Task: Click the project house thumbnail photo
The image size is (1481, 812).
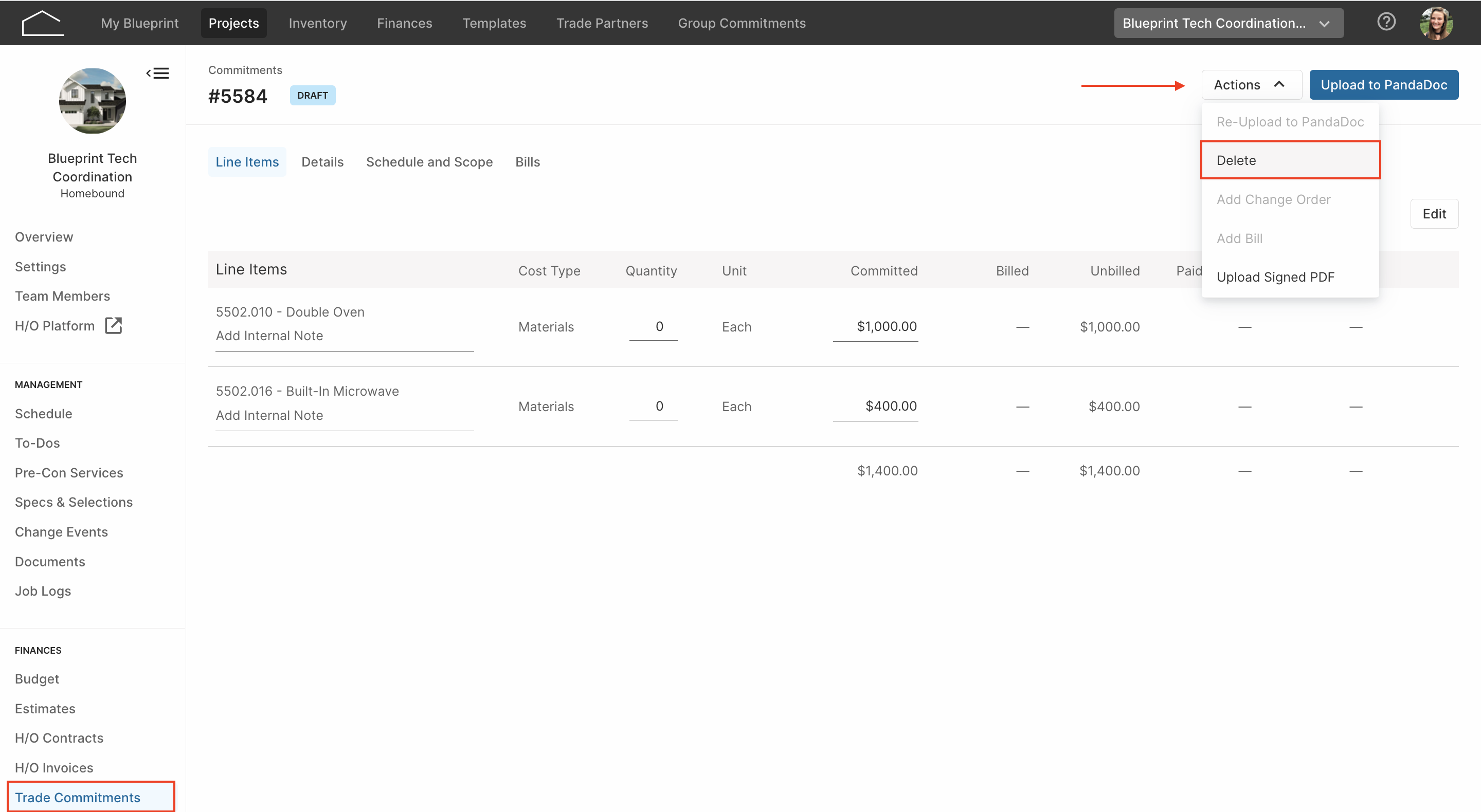Action: coord(92,101)
